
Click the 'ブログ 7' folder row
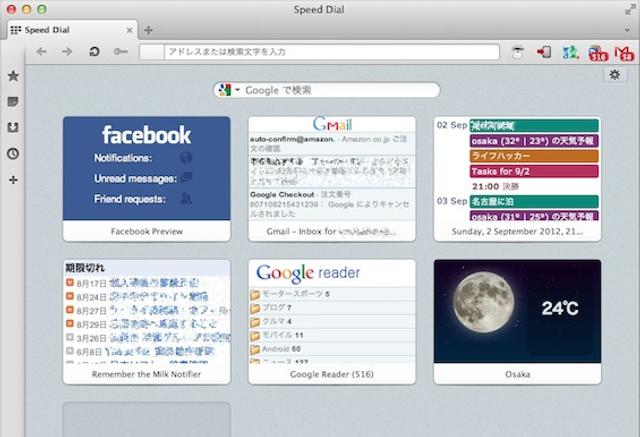pos(332,308)
